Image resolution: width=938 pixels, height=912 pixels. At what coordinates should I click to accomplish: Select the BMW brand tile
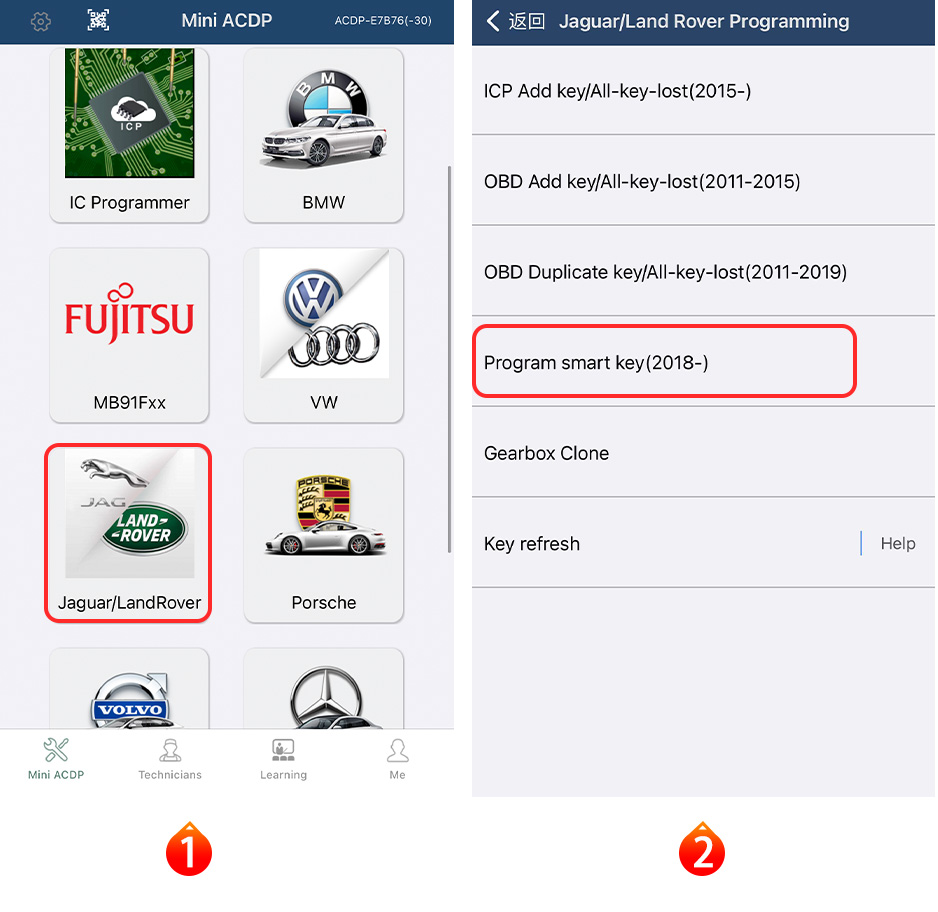coord(324,135)
